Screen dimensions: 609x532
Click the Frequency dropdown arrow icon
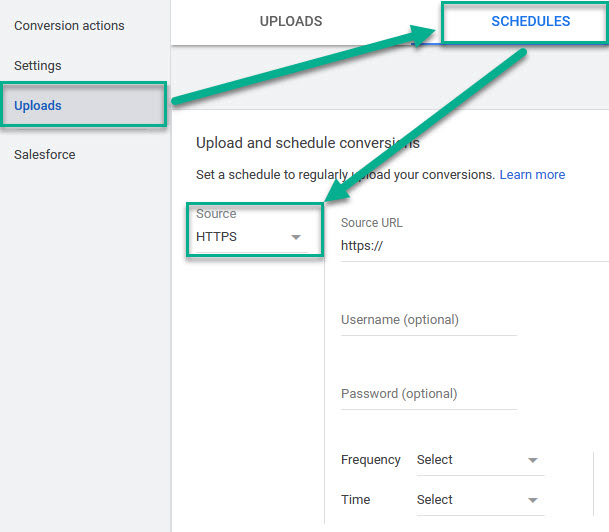(533, 461)
